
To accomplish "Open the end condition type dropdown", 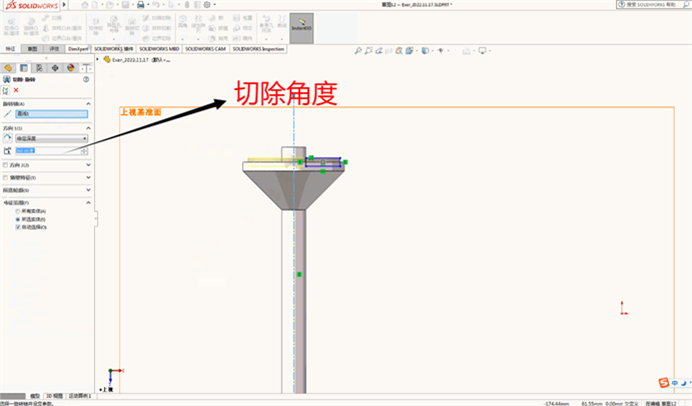I will coord(52,139).
